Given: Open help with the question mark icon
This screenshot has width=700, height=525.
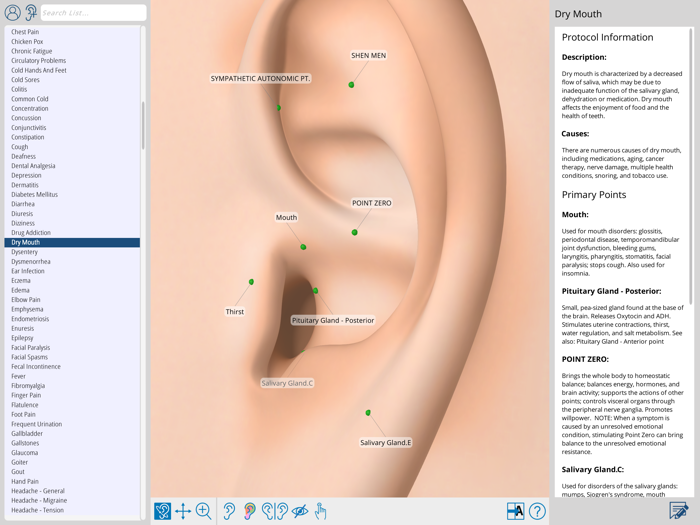Looking at the screenshot, I should click(537, 511).
